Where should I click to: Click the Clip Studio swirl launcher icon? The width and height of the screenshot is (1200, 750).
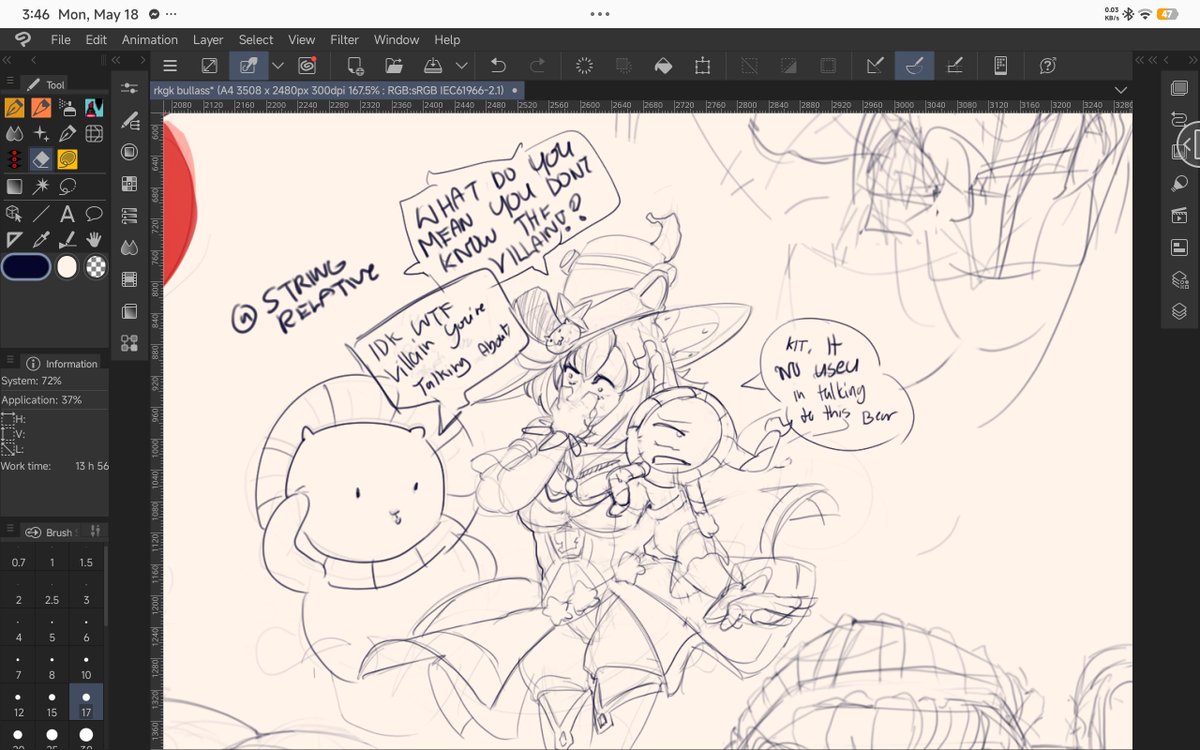tap(307, 66)
